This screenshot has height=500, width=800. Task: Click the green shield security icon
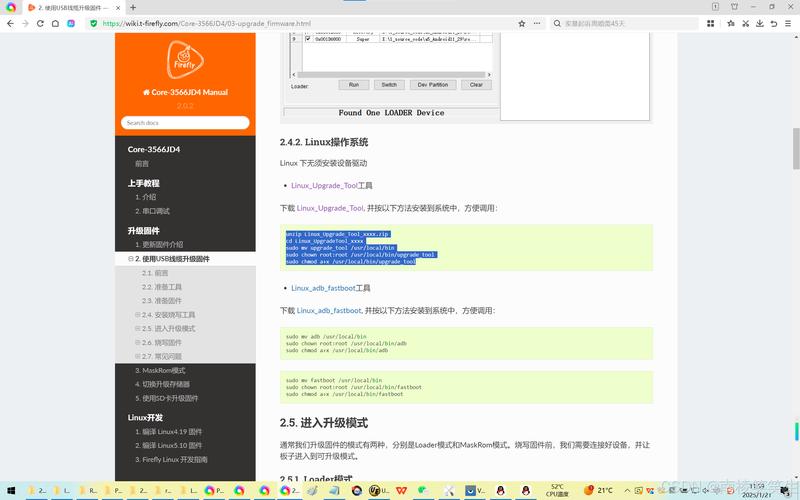[x=93, y=23]
